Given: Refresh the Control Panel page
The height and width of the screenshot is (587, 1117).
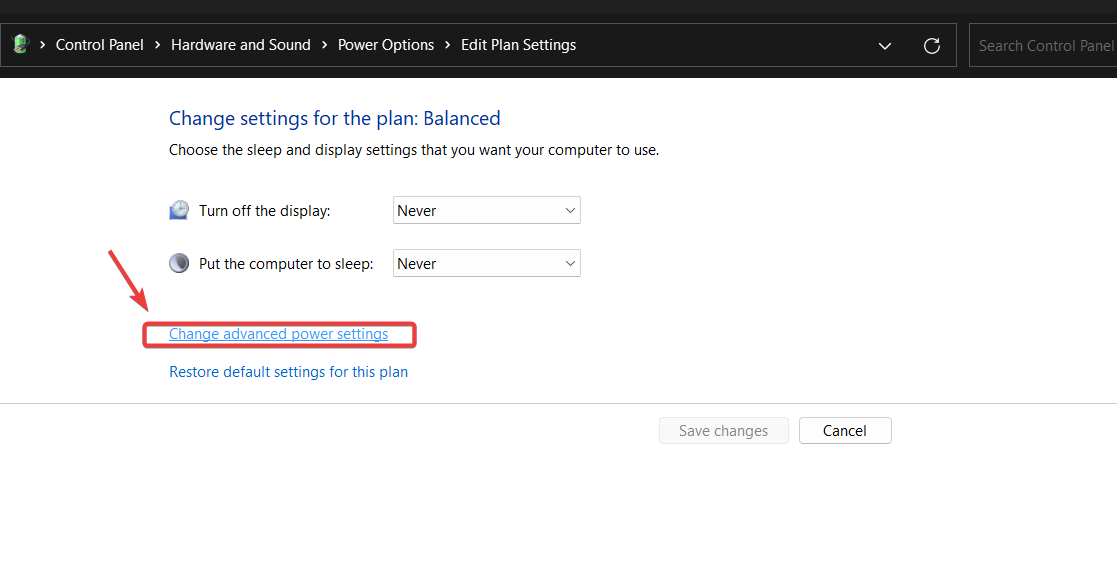Looking at the screenshot, I should pyautogui.click(x=932, y=45).
